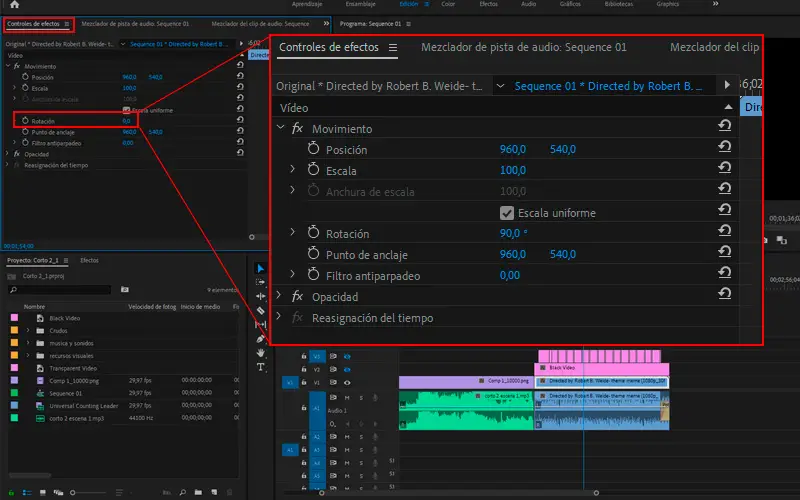800x500 pixels.
Task: Select the Type tool in the toolbar
Action: pos(261,366)
